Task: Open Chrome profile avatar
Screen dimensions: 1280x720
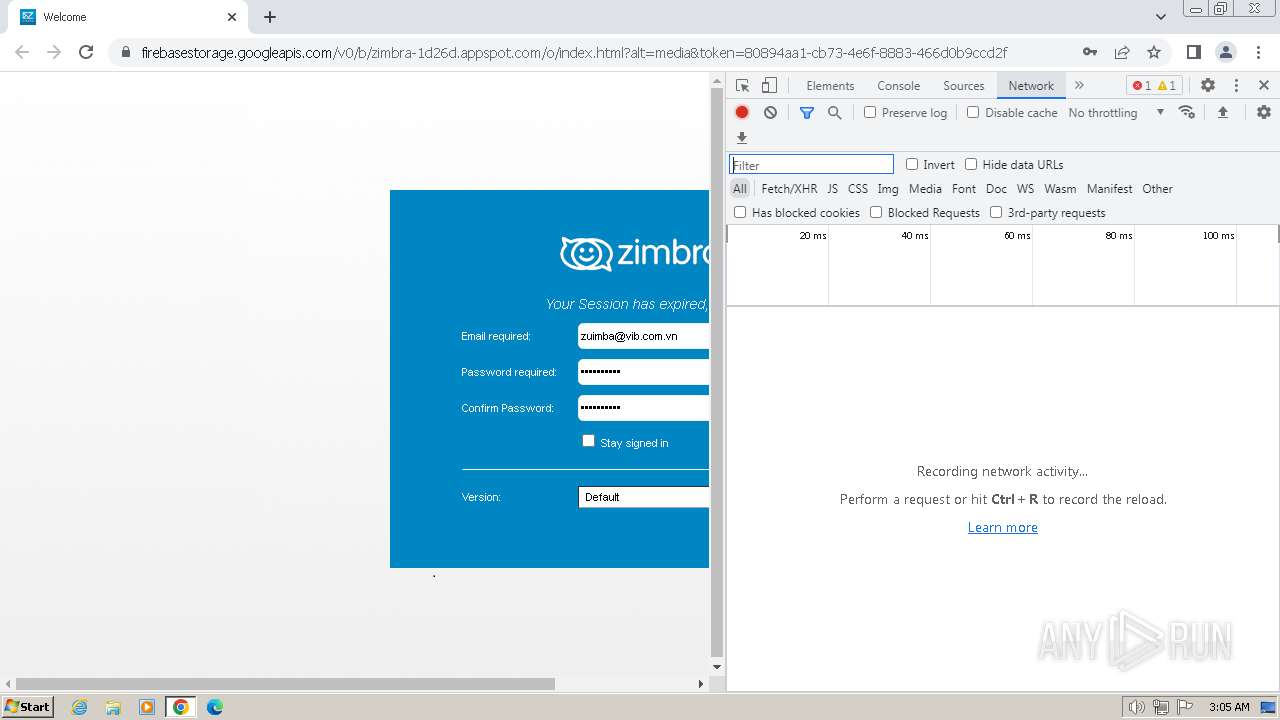Action: click(1225, 52)
